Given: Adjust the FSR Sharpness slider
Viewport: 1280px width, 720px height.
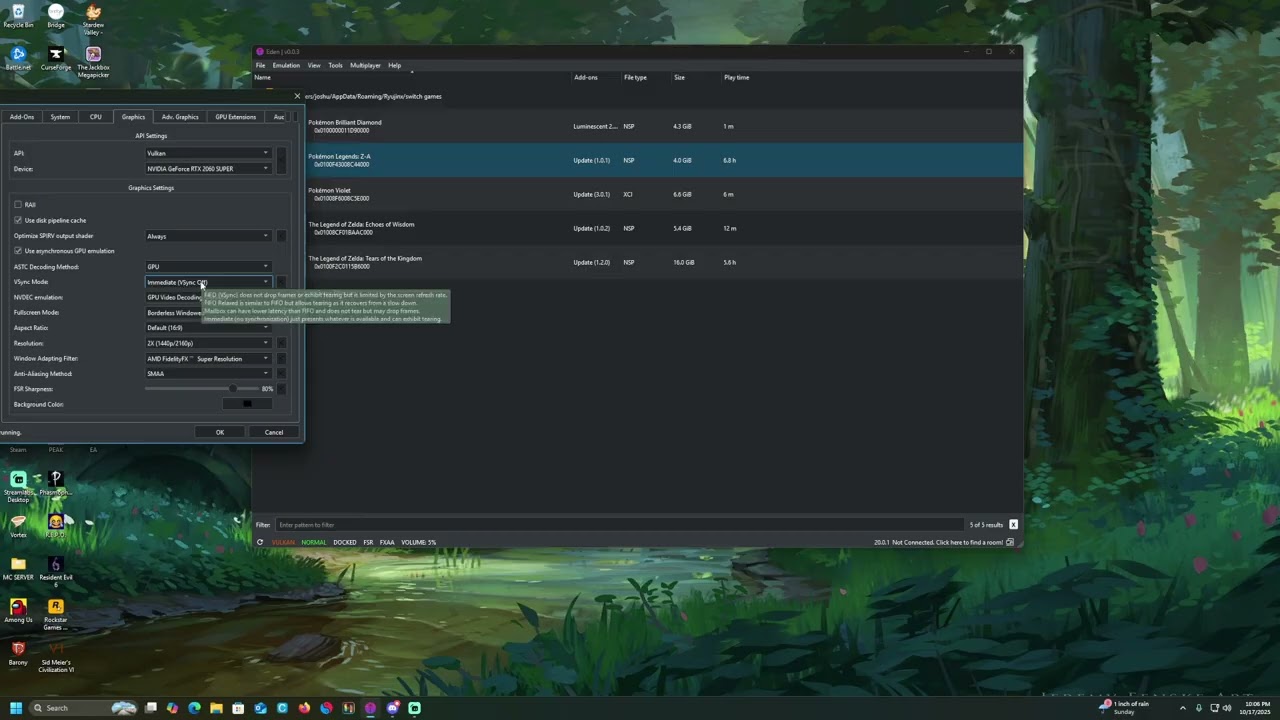Looking at the screenshot, I should pos(203,389).
